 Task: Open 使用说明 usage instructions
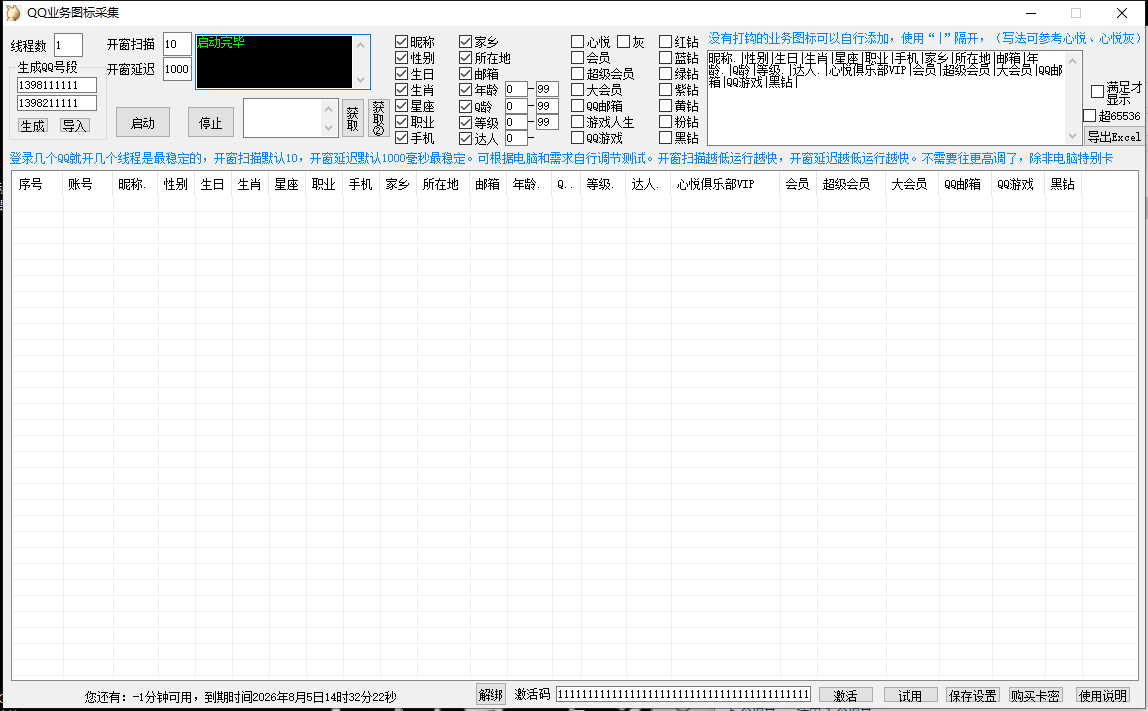click(x=1103, y=696)
